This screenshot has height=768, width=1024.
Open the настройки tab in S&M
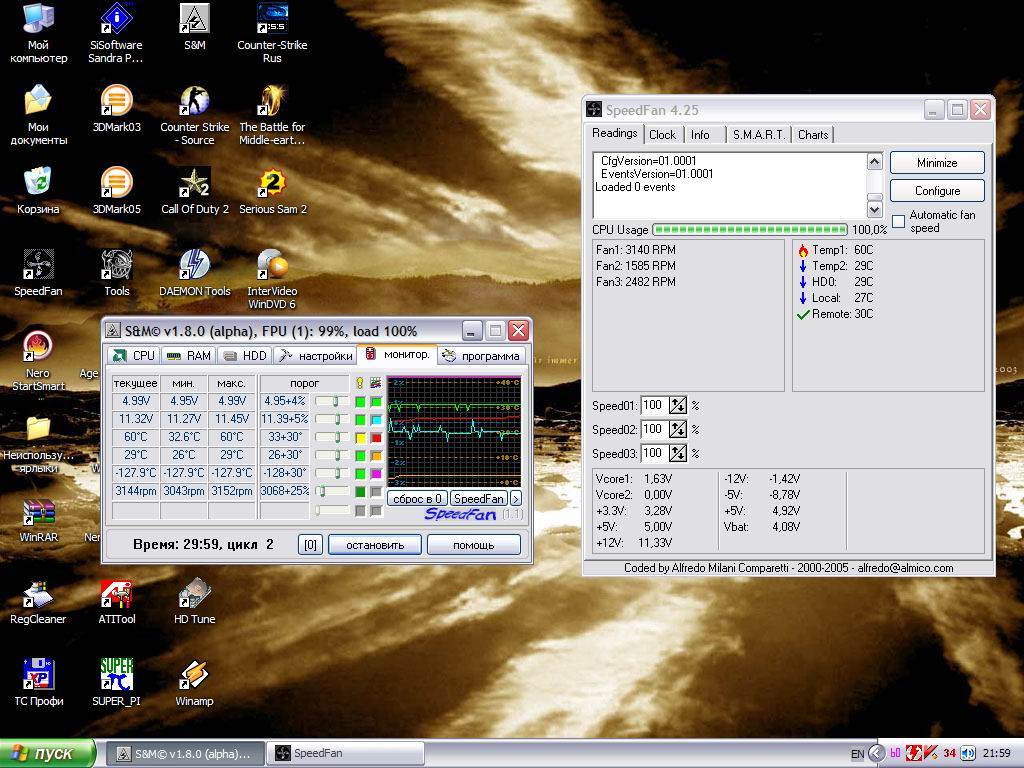[315, 355]
